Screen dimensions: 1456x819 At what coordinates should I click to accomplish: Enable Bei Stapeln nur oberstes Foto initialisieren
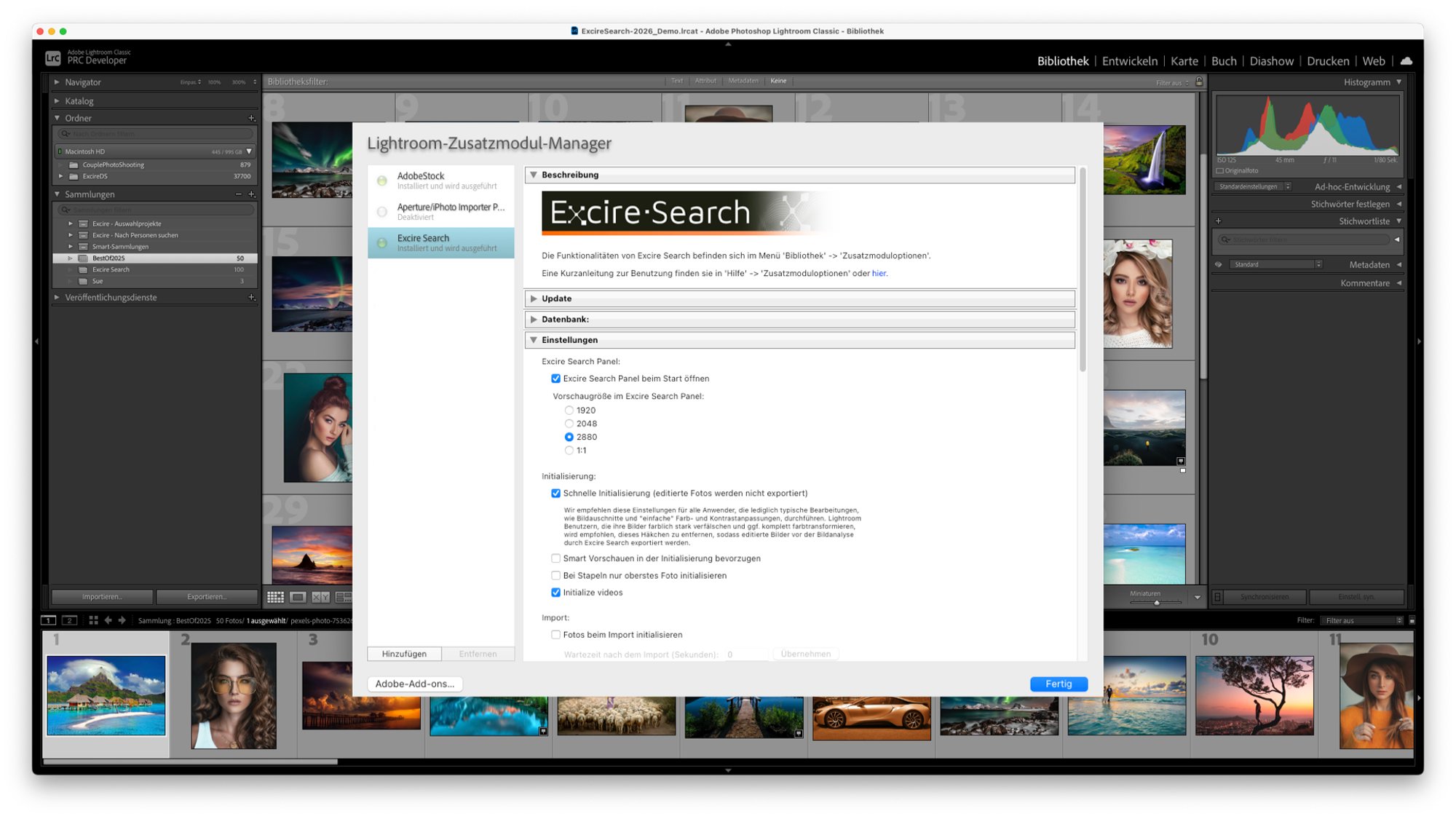pyautogui.click(x=555, y=576)
